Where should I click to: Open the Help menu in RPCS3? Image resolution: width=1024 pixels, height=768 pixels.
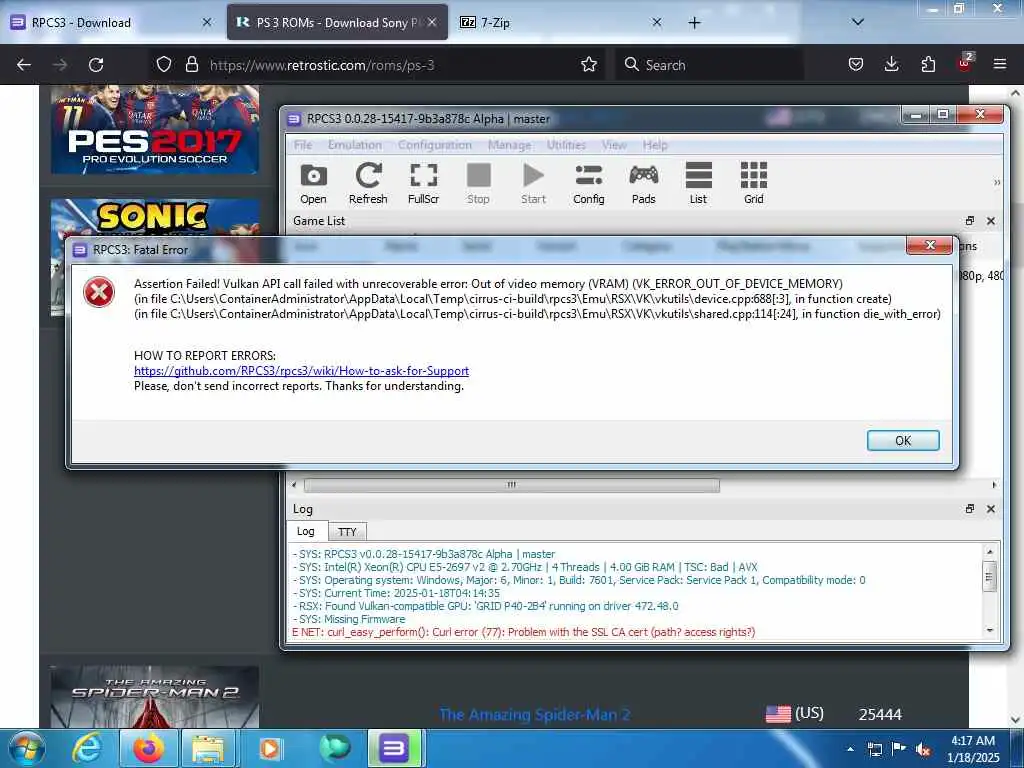click(x=655, y=145)
